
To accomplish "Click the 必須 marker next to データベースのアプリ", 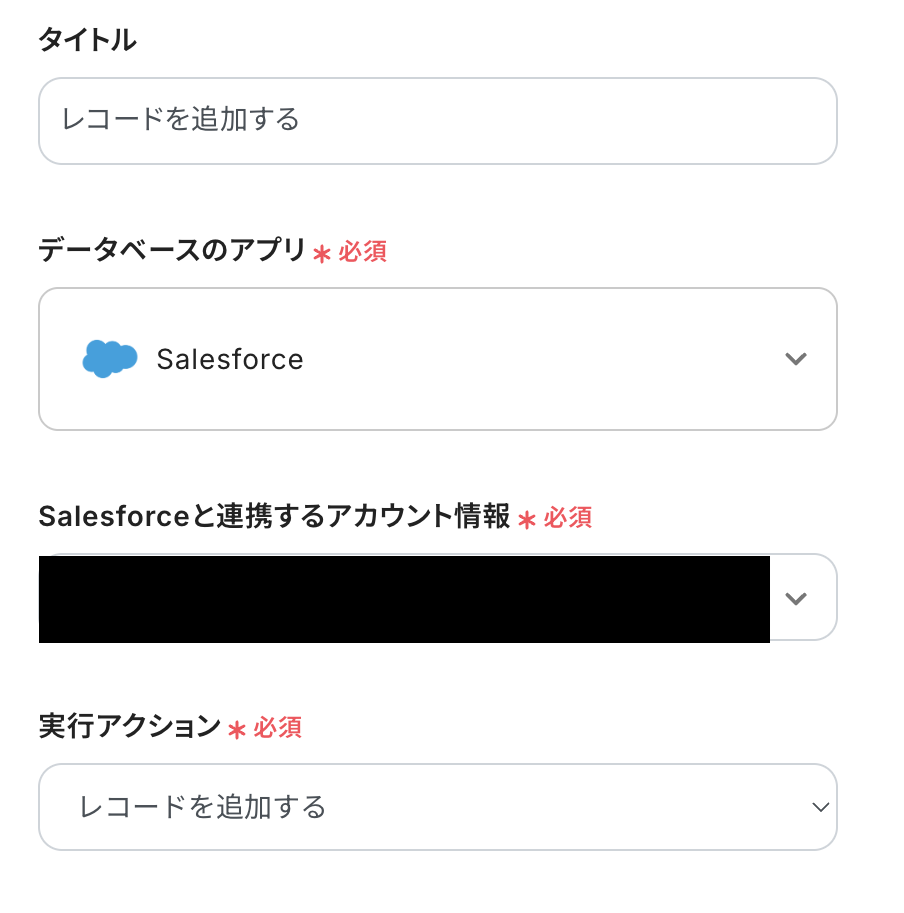I will pos(363,252).
